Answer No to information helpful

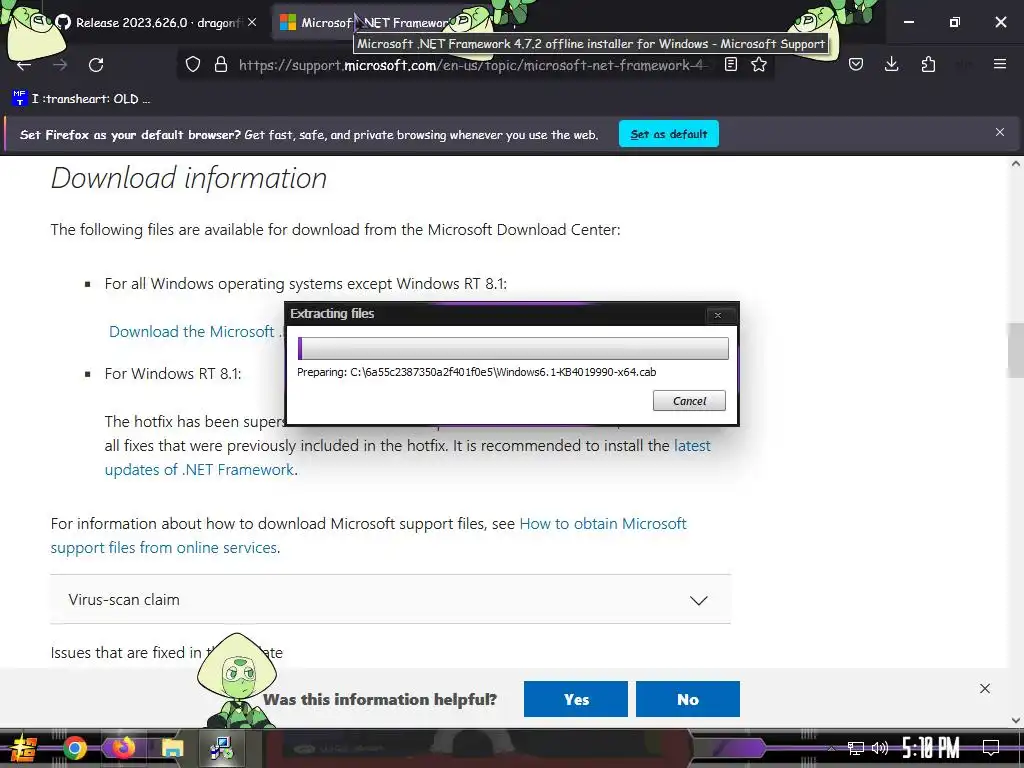click(688, 699)
